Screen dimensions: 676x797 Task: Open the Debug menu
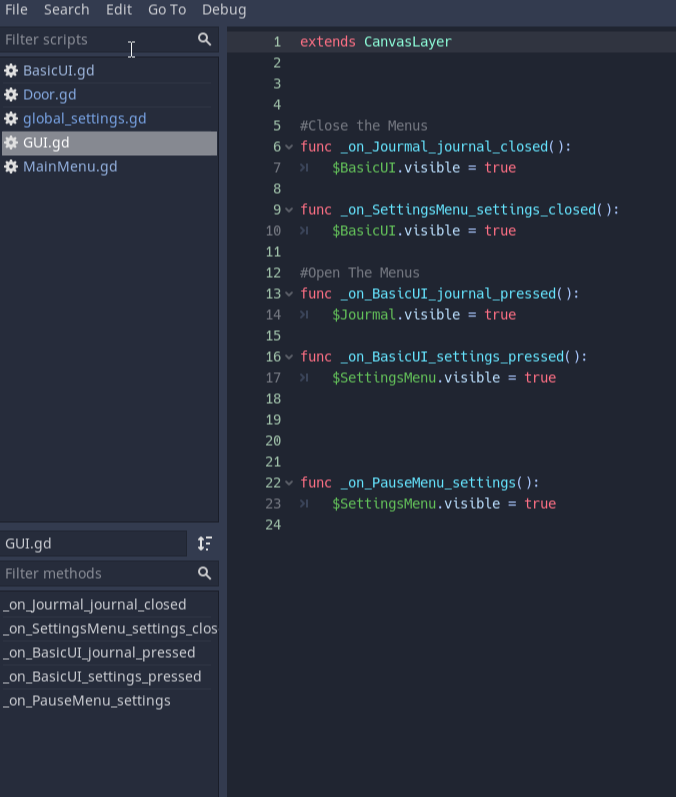click(x=224, y=10)
